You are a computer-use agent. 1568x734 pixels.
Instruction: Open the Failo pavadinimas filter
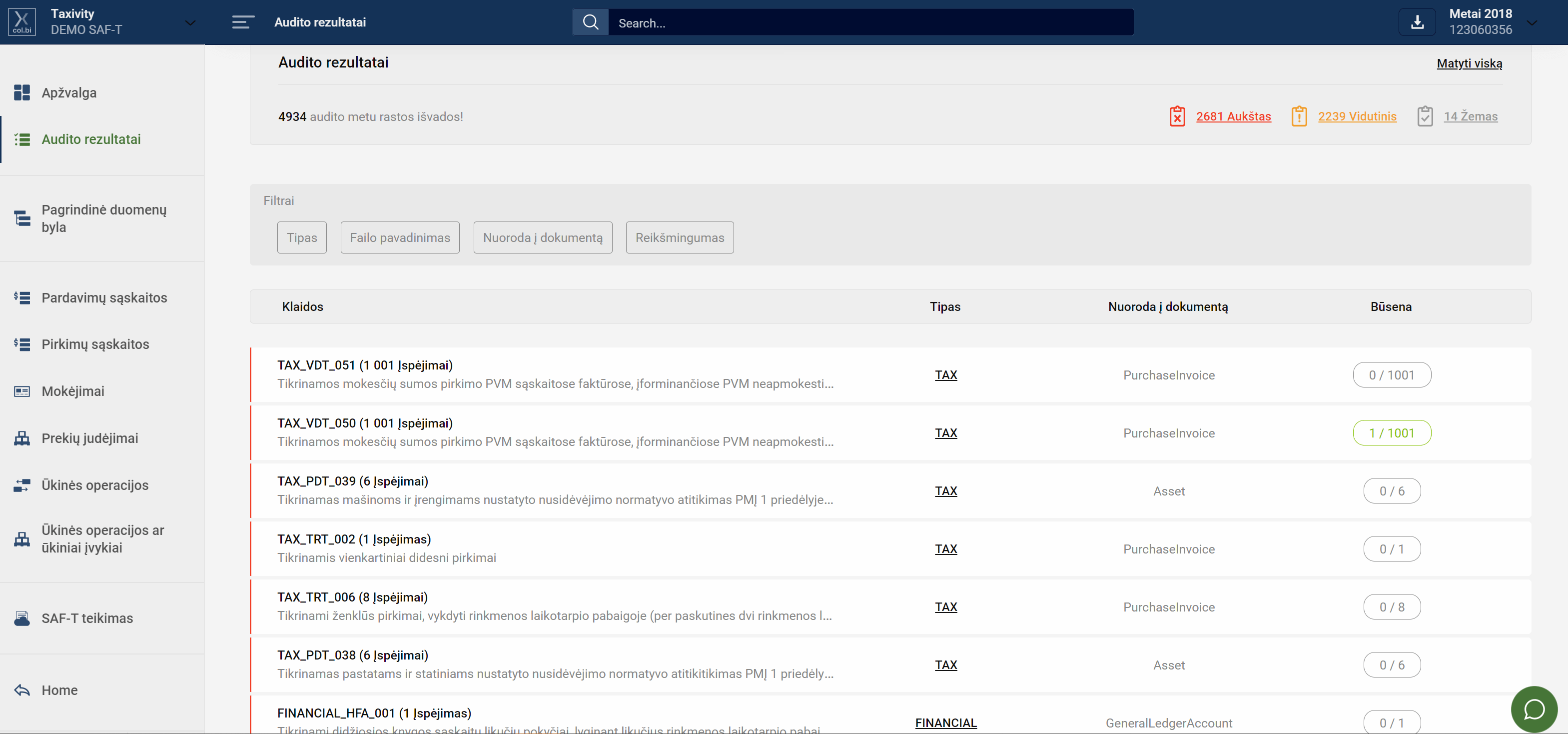400,237
